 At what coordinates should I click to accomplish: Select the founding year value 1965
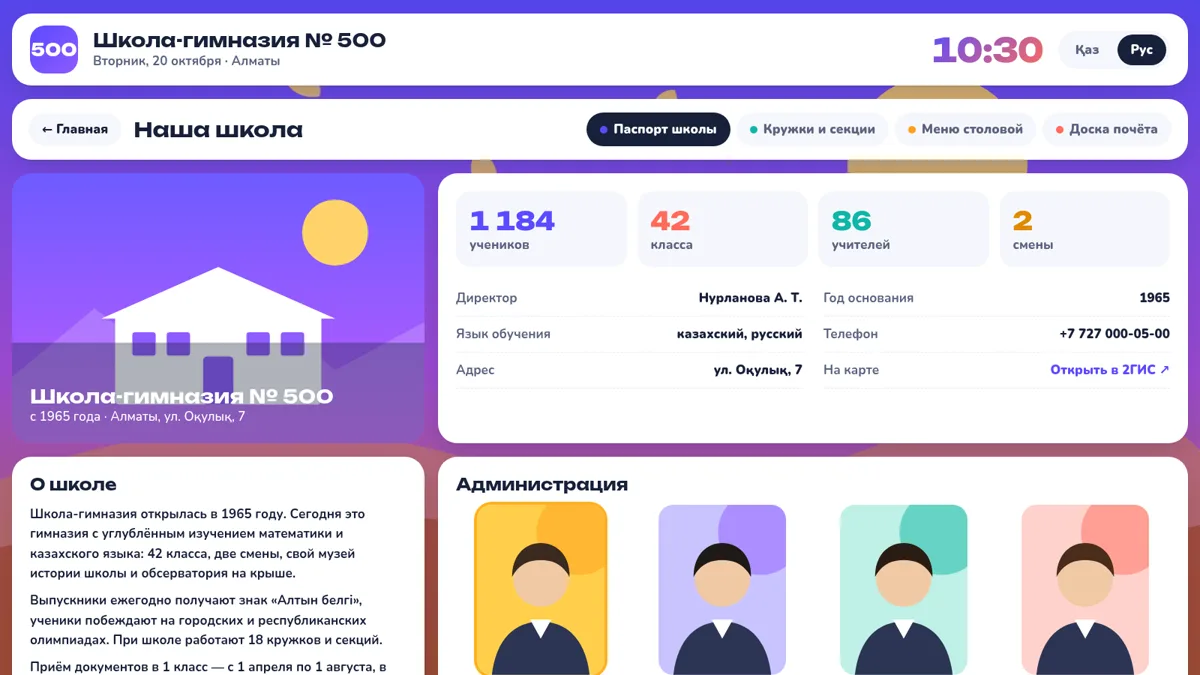pos(1154,298)
